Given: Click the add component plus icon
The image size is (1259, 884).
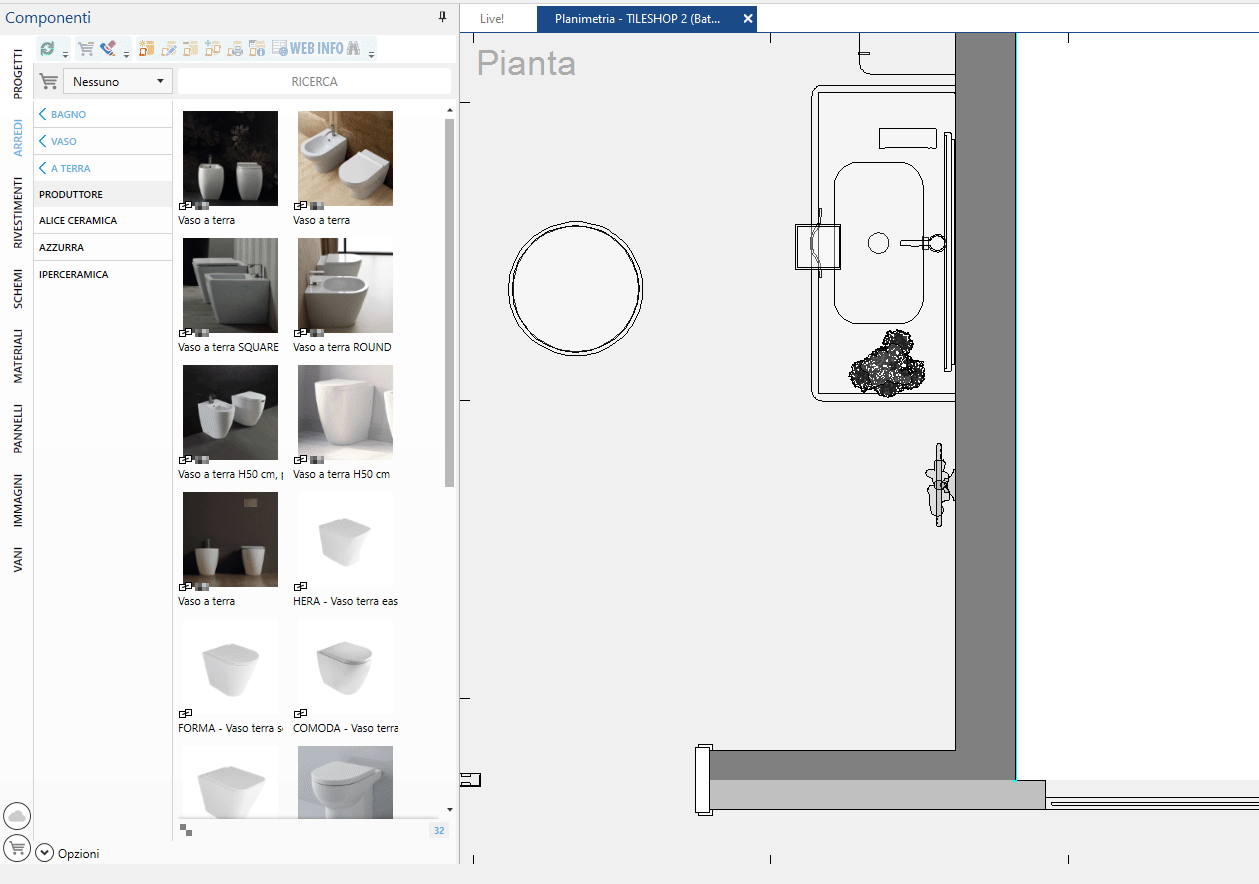Looking at the screenshot, I should tap(213, 48).
